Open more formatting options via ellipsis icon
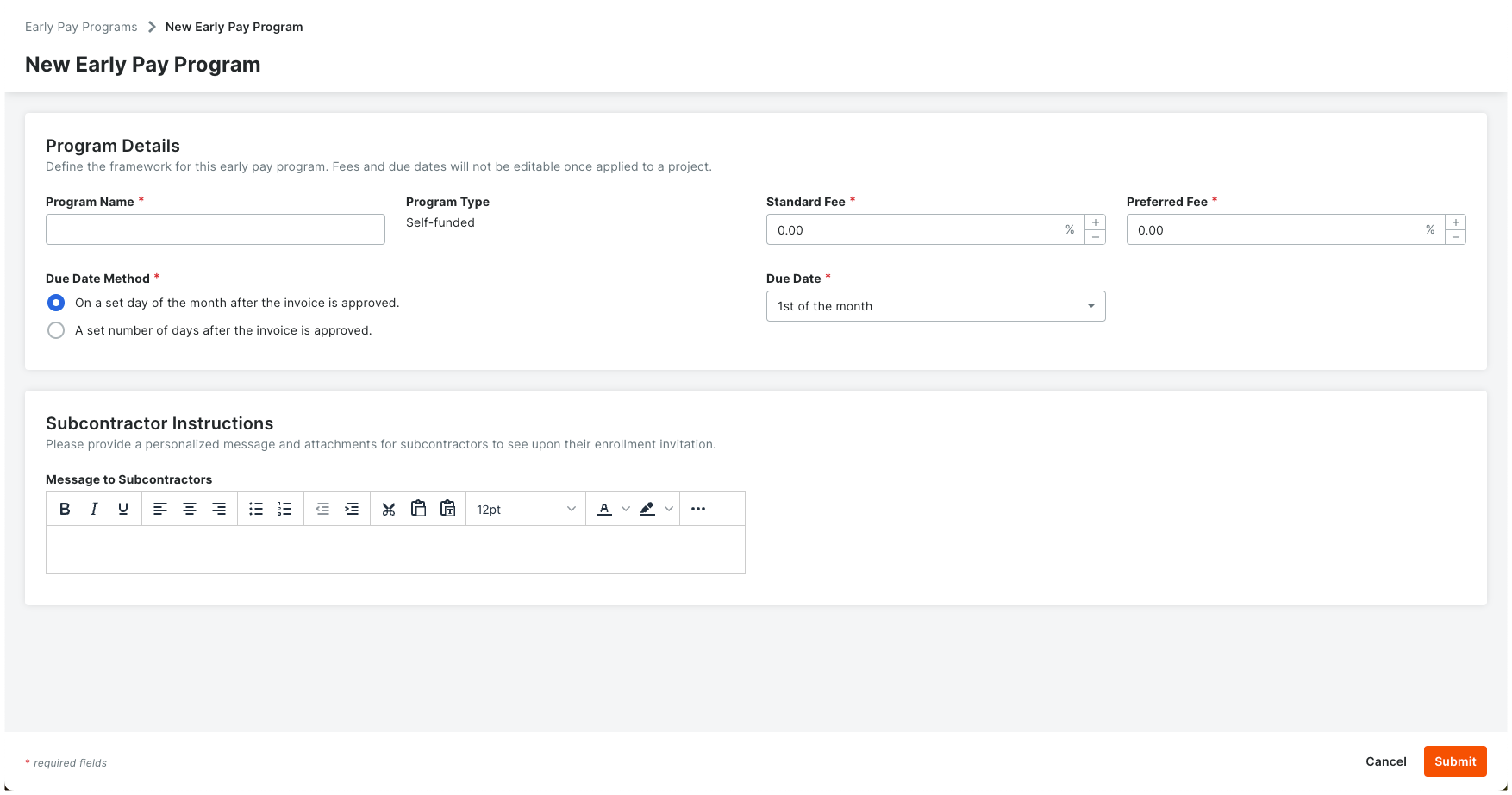 (x=697, y=509)
